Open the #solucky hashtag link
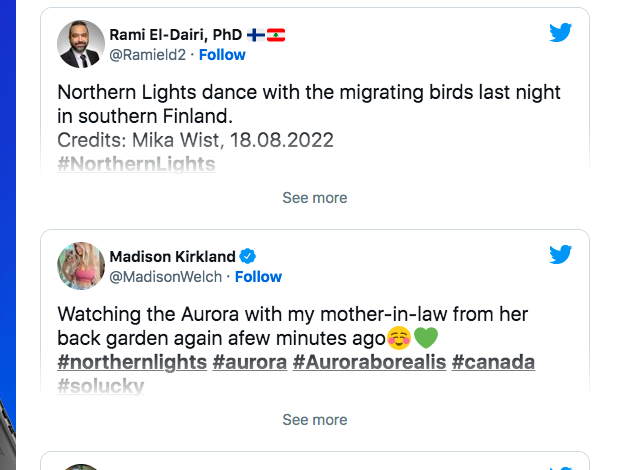633x470 pixels. pos(101,386)
